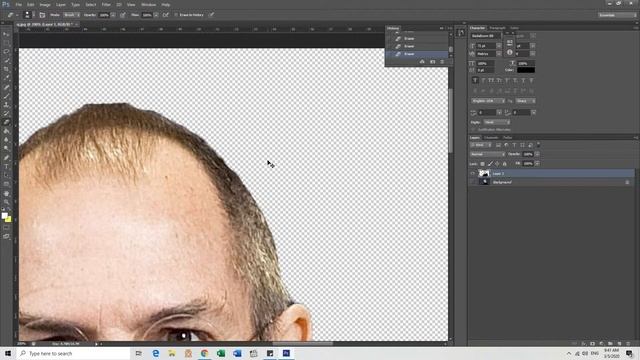Image resolution: width=640 pixels, height=360 pixels.
Task: Select the Path Selection tool
Action: click(x=6, y=175)
